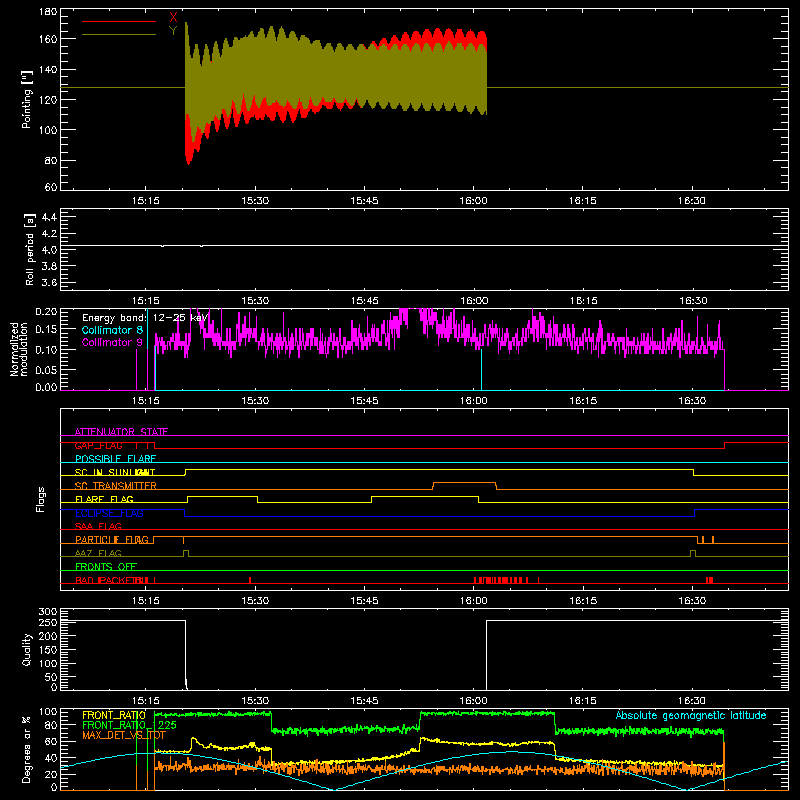The image size is (800, 800).
Task: Click the 'Quality' axis label
Action: [x=27, y=649]
